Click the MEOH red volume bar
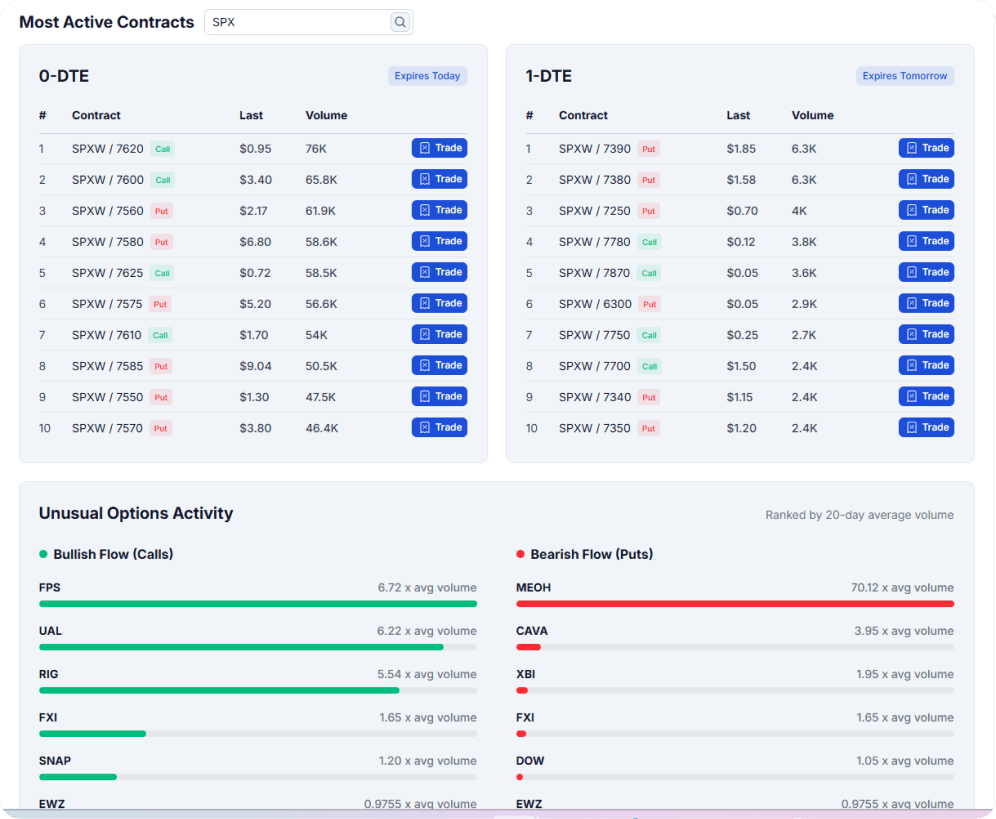Screen dimensions: 996x819 click(735, 604)
